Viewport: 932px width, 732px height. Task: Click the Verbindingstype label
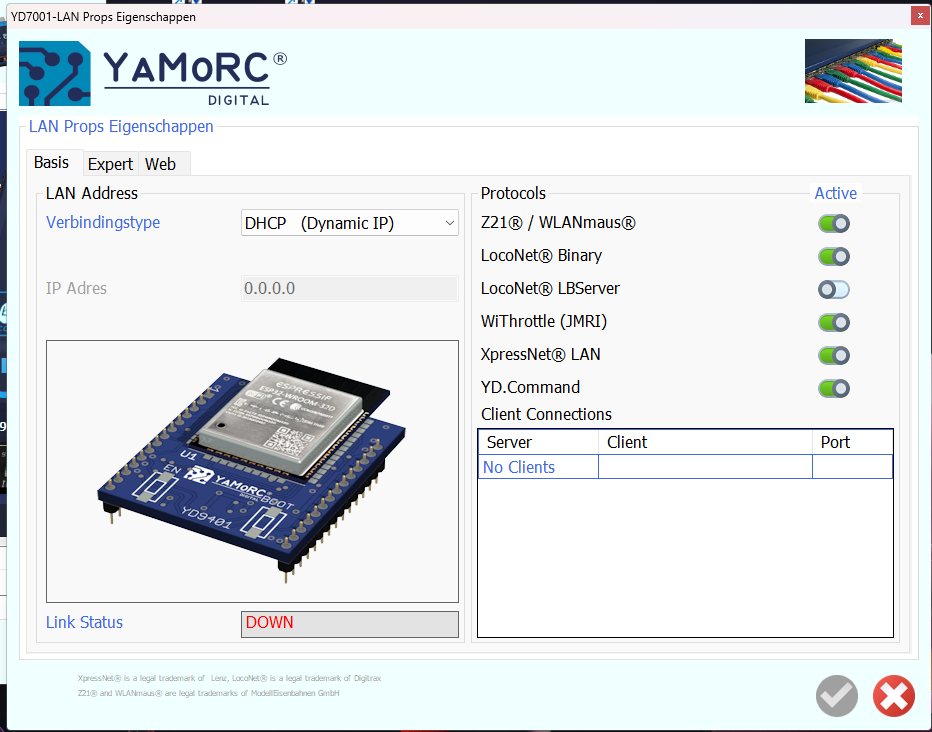103,222
